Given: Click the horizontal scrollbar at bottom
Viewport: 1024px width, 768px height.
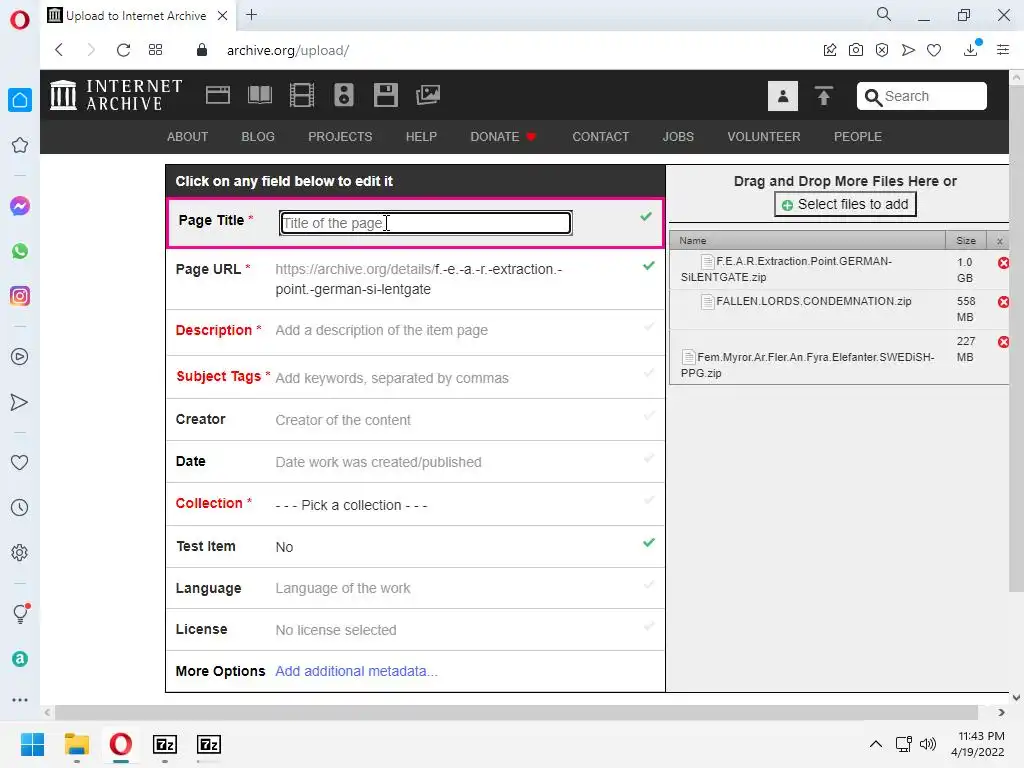Looking at the screenshot, I should [x=516, y=712].
